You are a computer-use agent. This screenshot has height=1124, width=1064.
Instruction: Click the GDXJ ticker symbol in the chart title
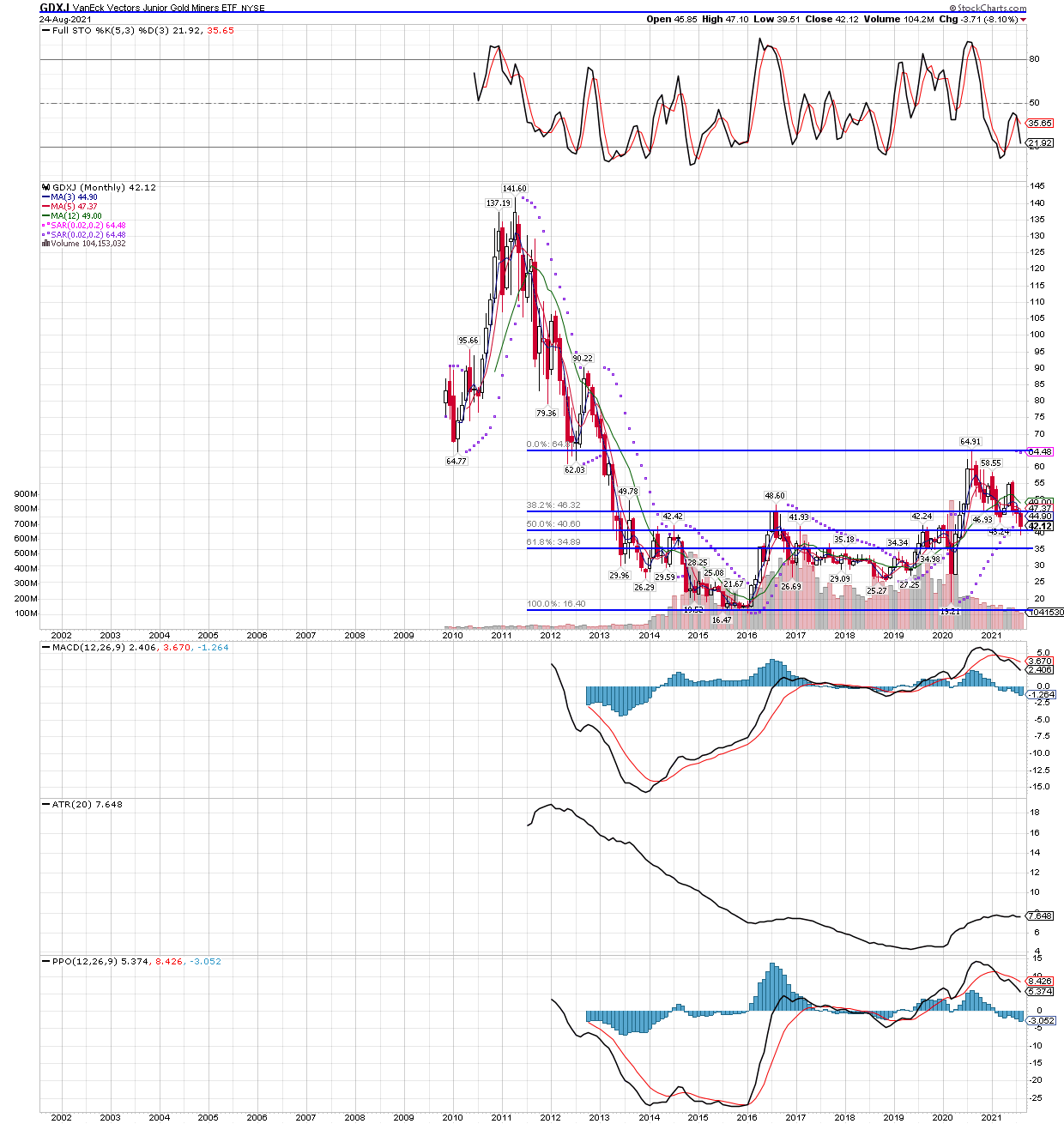point(54,8)
